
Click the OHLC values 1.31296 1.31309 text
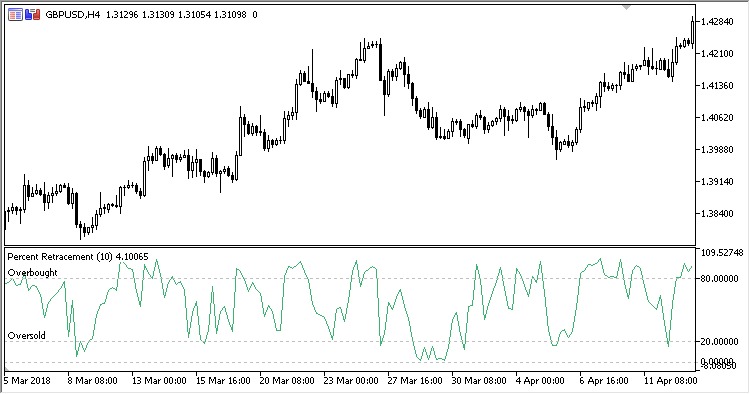[x=140, y=15]
